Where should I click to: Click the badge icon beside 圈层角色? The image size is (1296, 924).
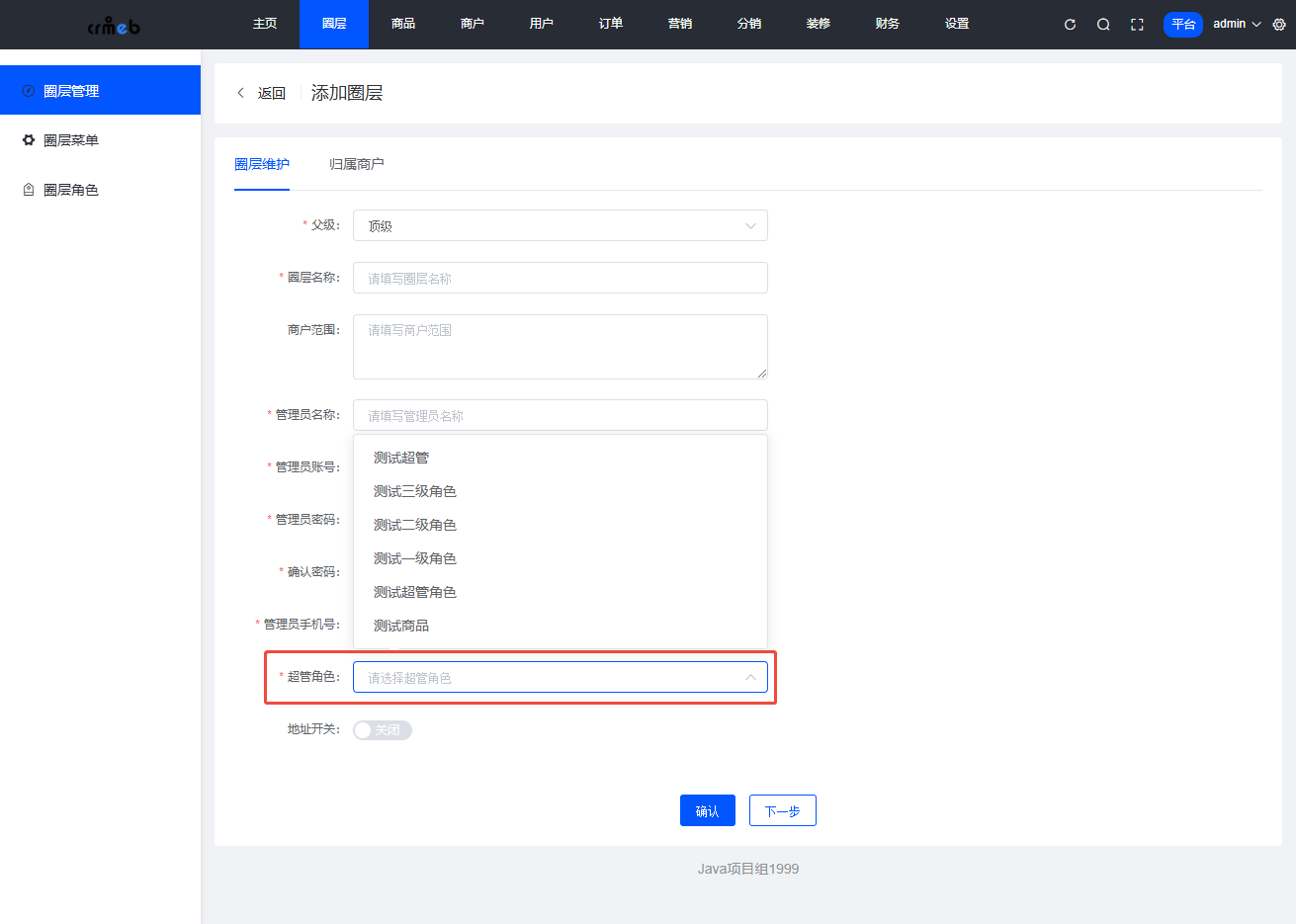[x=28, y=189]
